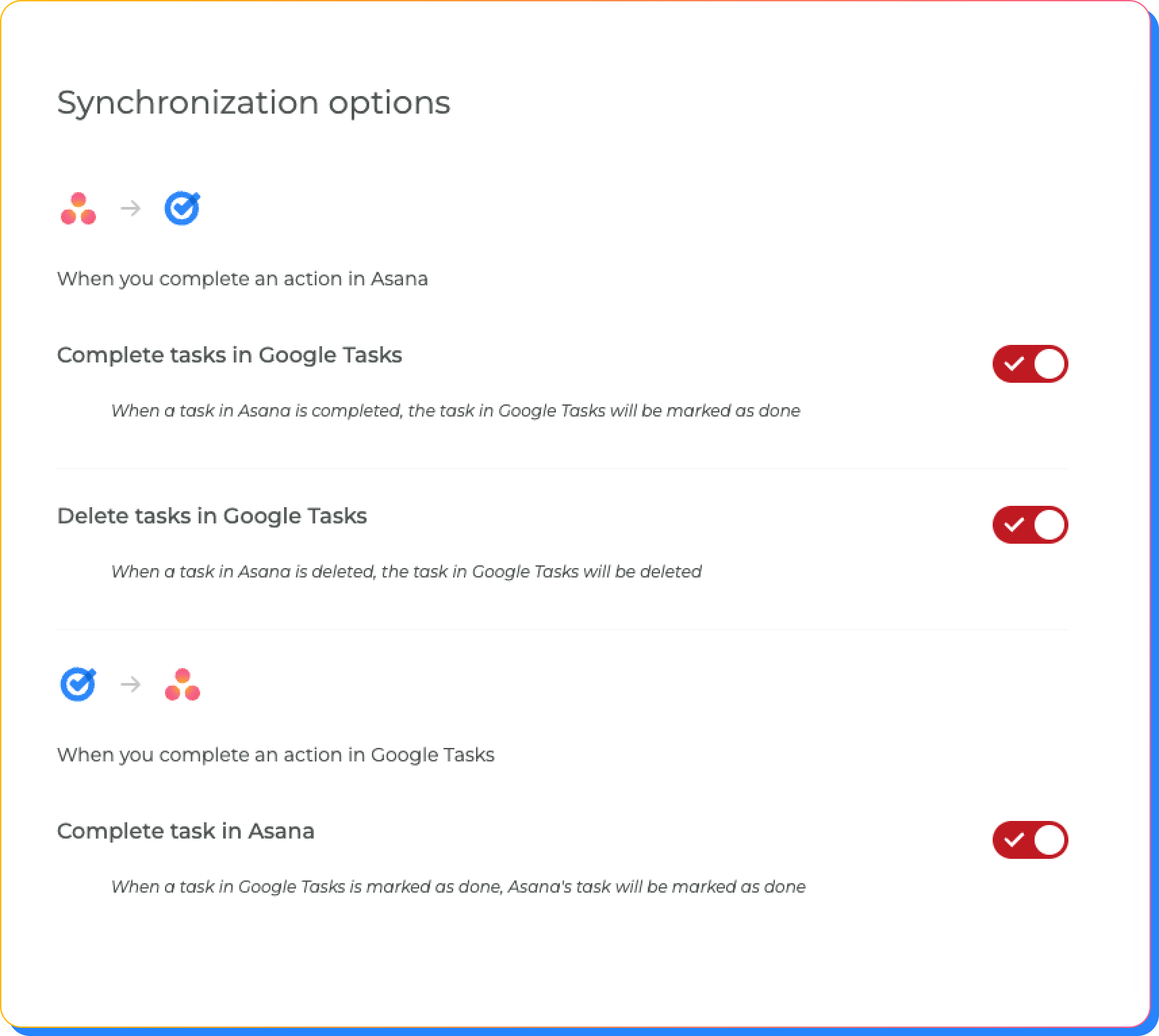
Task: Click the arrow from Google Tasks to Asana
Action: pos(131,684)
